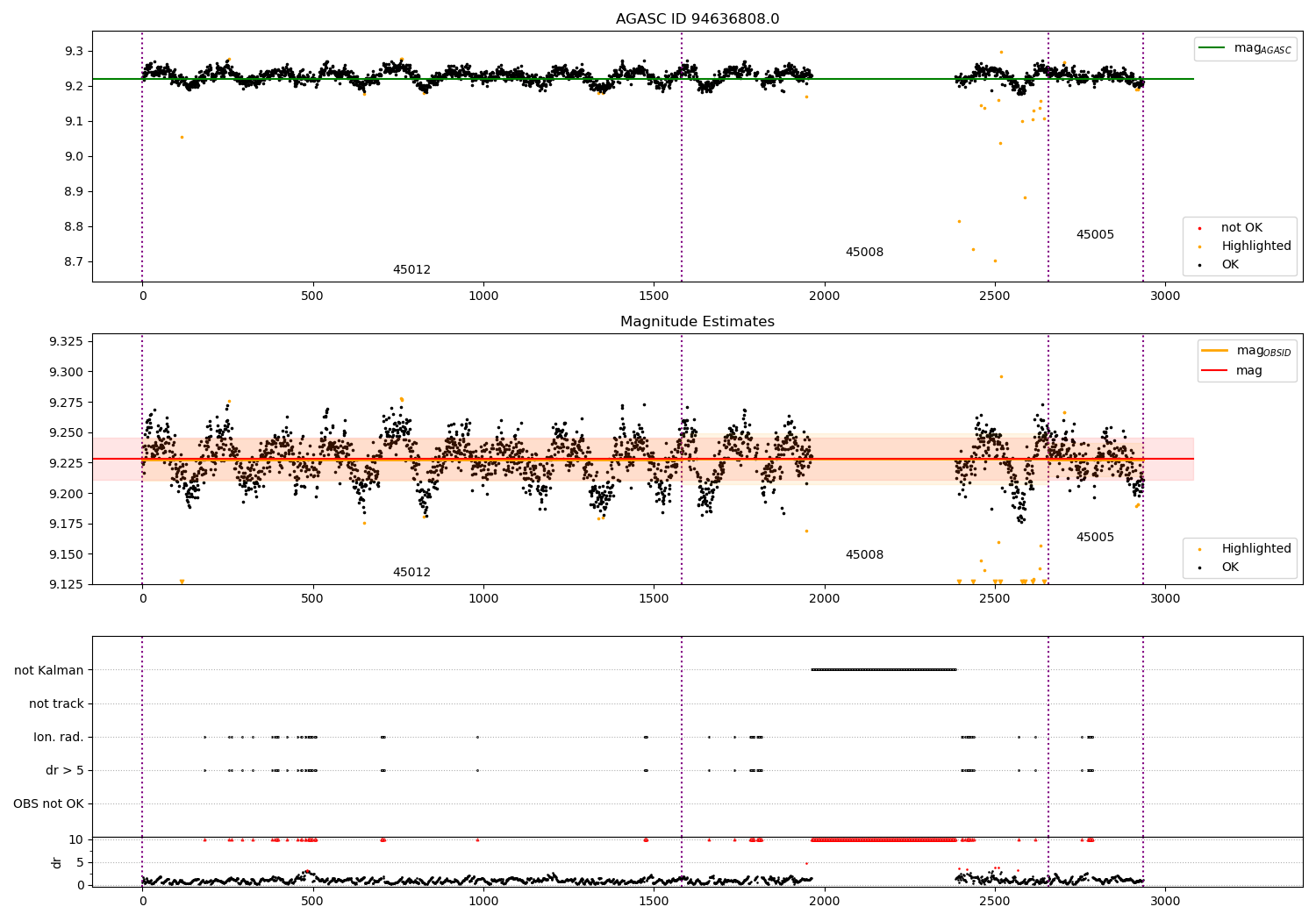Click y-tick 9.3 on top panel
This screenshot has height=921, width=1316.
pos(74,51)
